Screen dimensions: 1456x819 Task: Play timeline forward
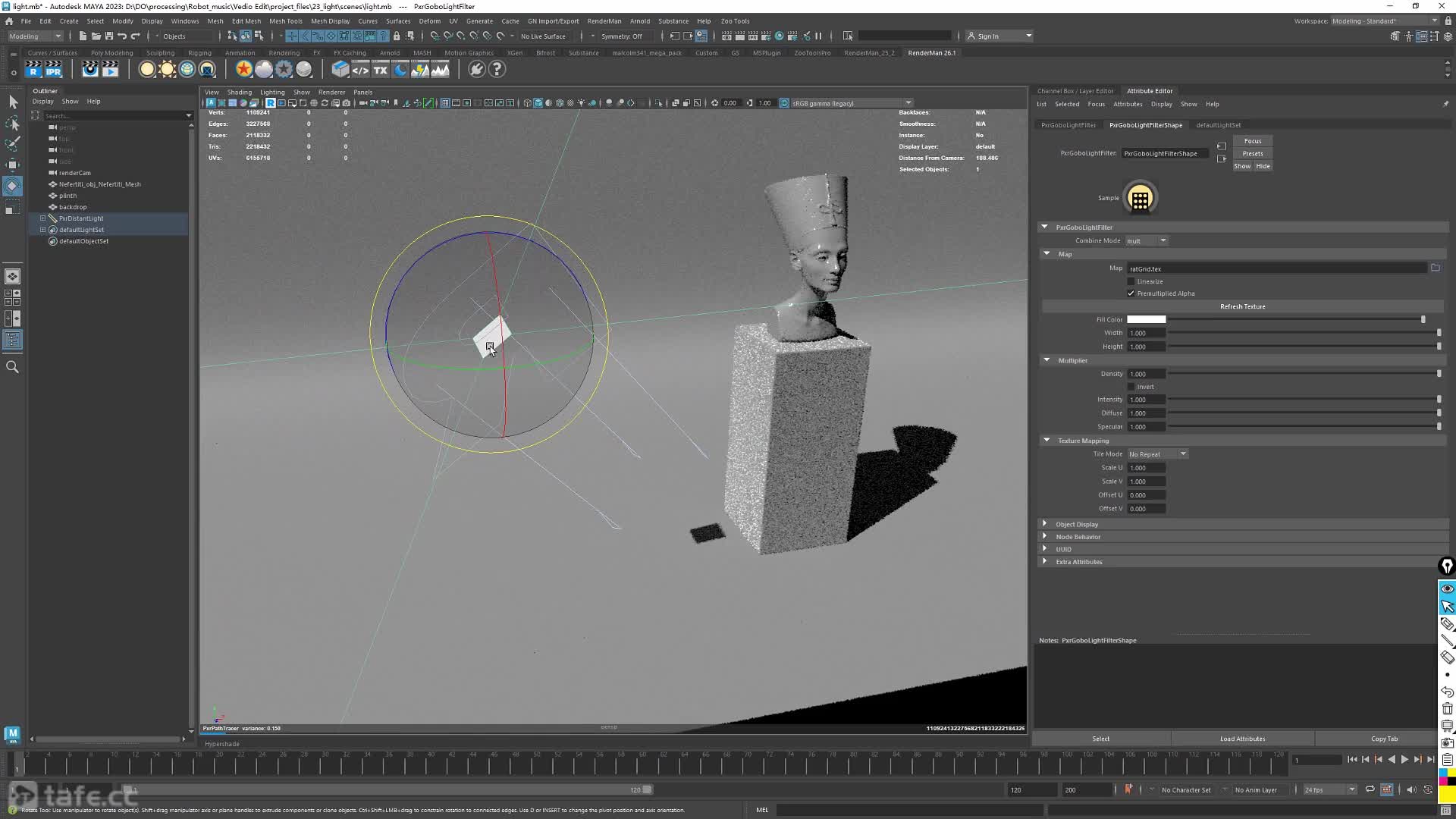click(x=1404, y=759)
